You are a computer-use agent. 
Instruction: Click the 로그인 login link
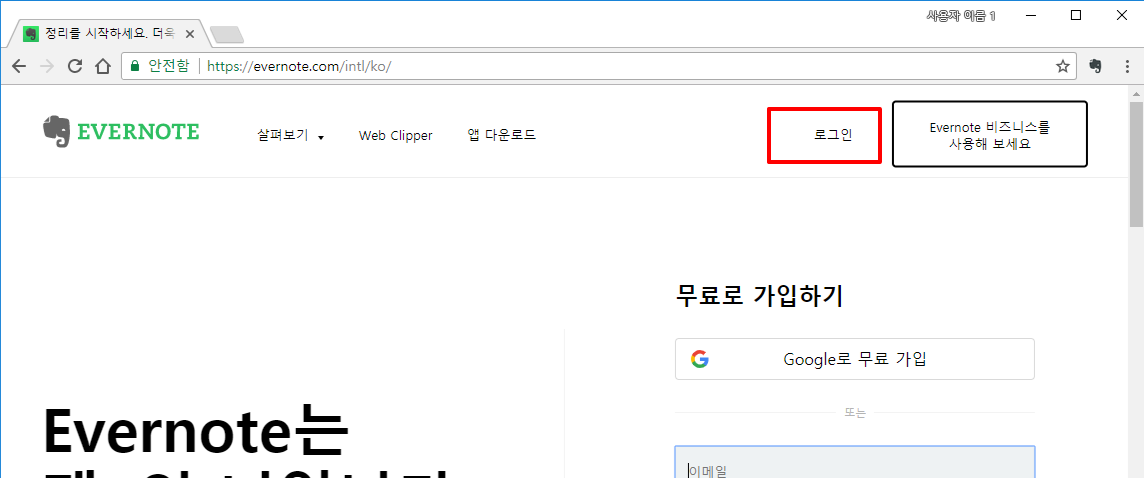(832, 135)
